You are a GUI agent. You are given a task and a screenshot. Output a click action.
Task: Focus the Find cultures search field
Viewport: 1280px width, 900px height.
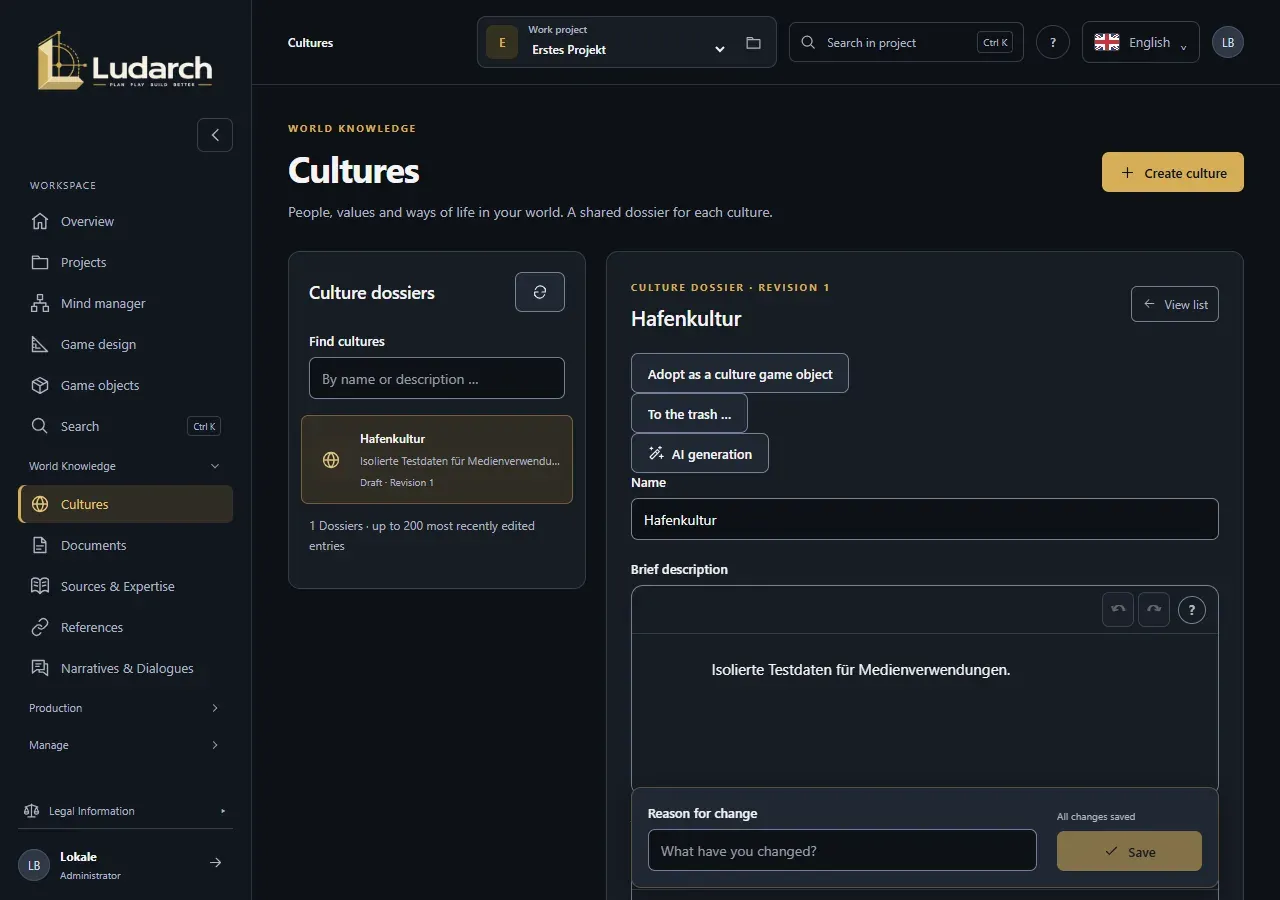click(x=437, y=379)
